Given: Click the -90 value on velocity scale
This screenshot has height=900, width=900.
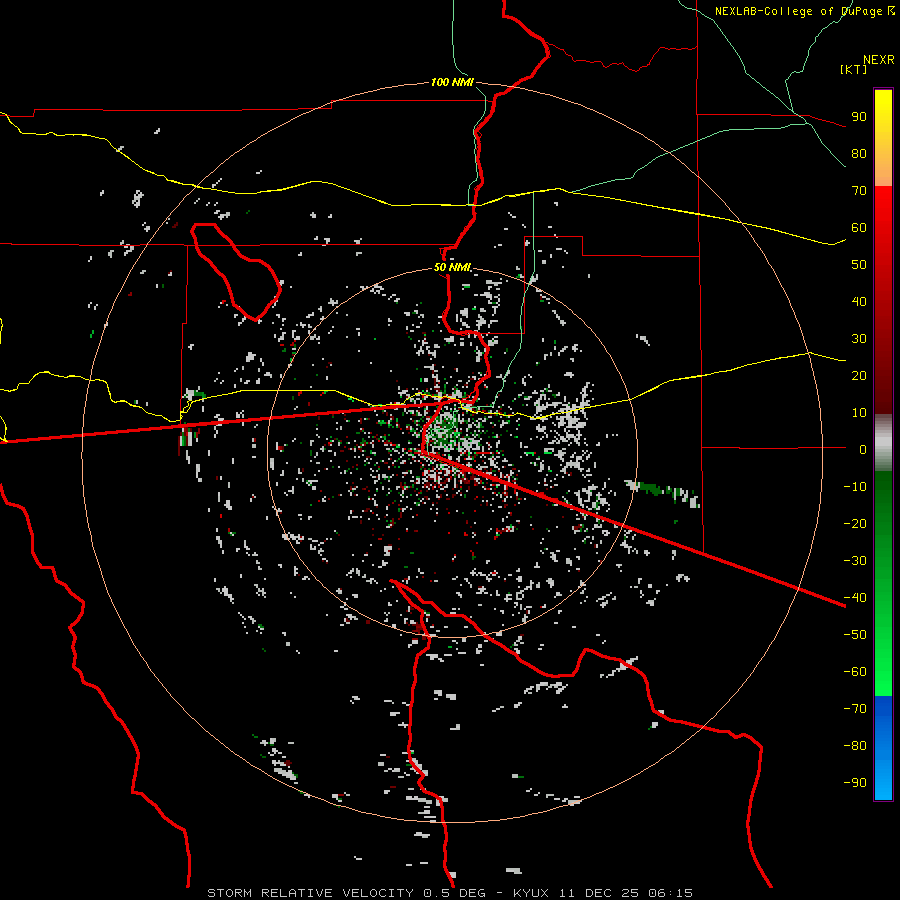Looking at the screenshot, I should click(855, 783).
